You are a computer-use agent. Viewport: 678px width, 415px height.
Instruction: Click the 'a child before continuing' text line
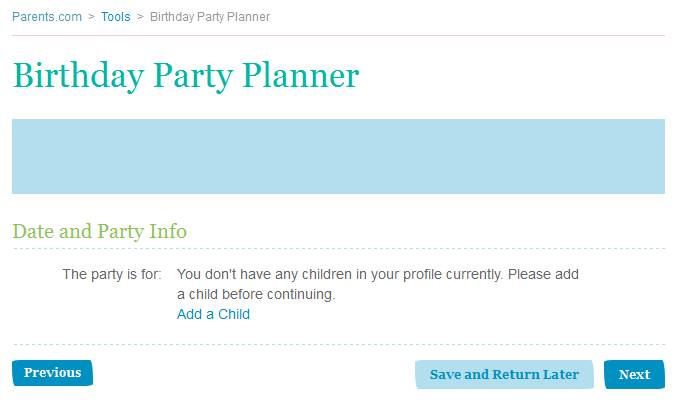coord(255,295)
